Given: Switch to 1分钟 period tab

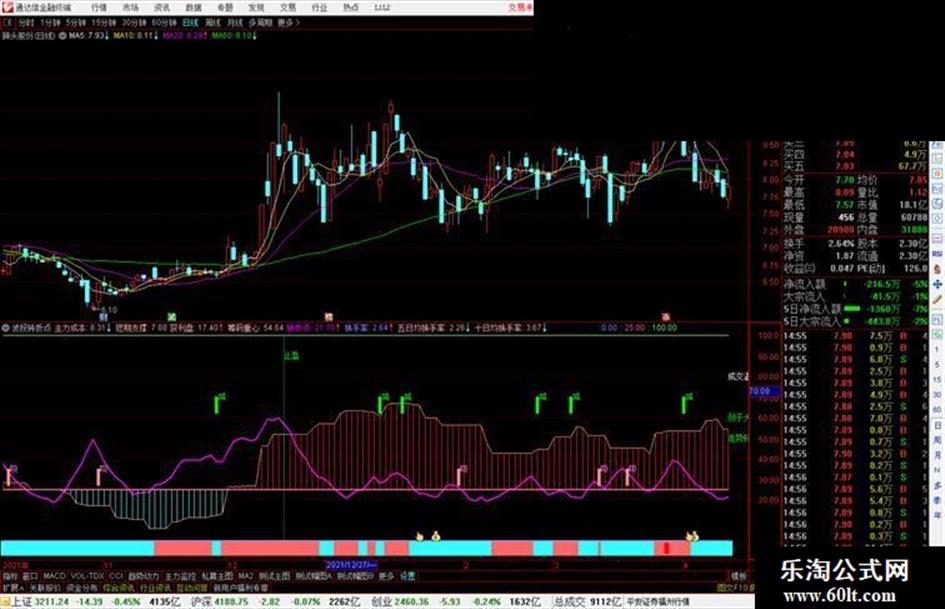Looking at the screenshot, I should click(50, 23).
